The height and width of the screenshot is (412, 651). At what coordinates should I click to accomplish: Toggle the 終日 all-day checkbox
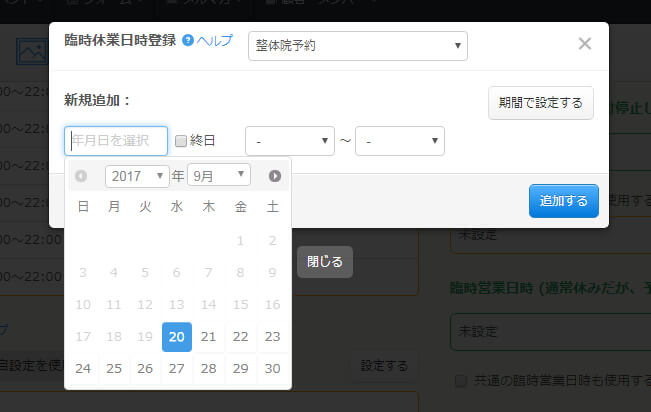pos(181,141)
